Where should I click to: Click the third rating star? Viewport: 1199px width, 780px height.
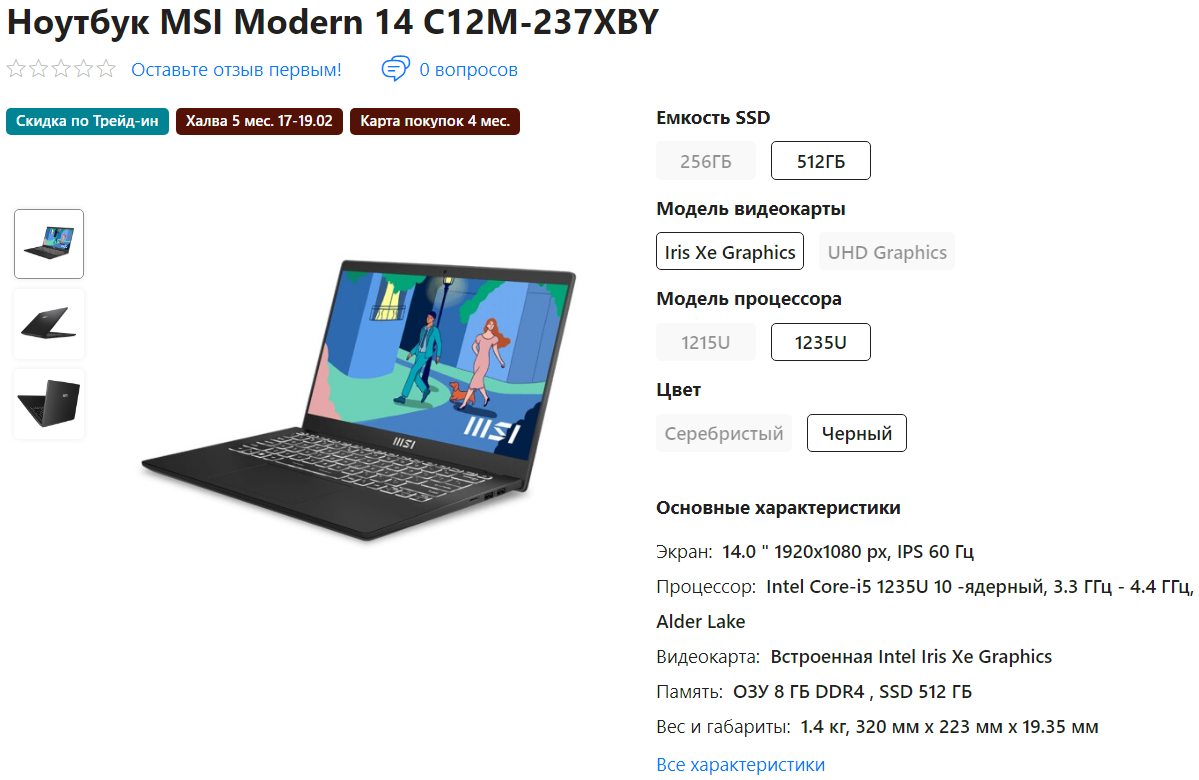click(61, 69)
